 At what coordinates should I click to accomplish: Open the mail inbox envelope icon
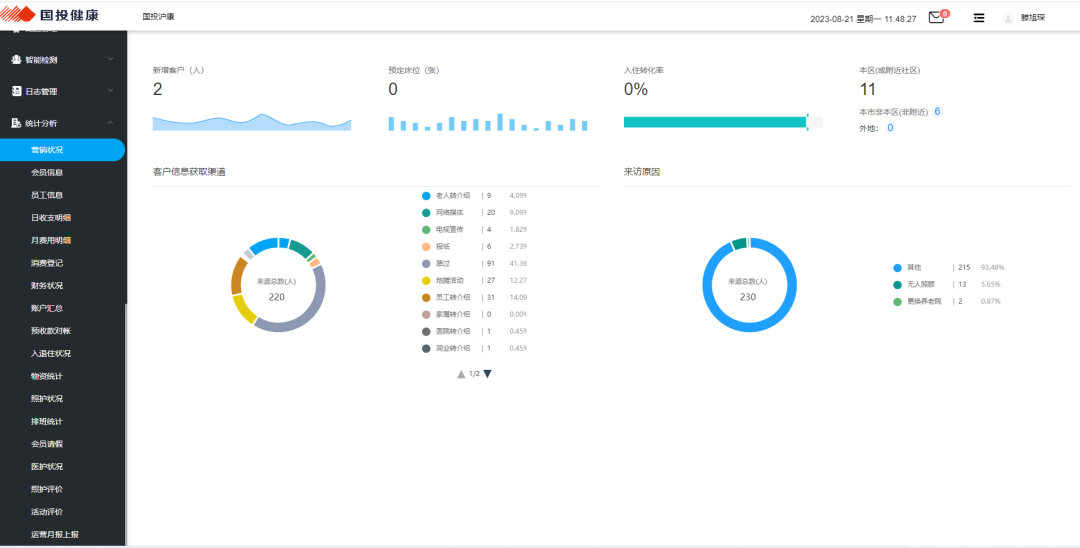point(936,18)
